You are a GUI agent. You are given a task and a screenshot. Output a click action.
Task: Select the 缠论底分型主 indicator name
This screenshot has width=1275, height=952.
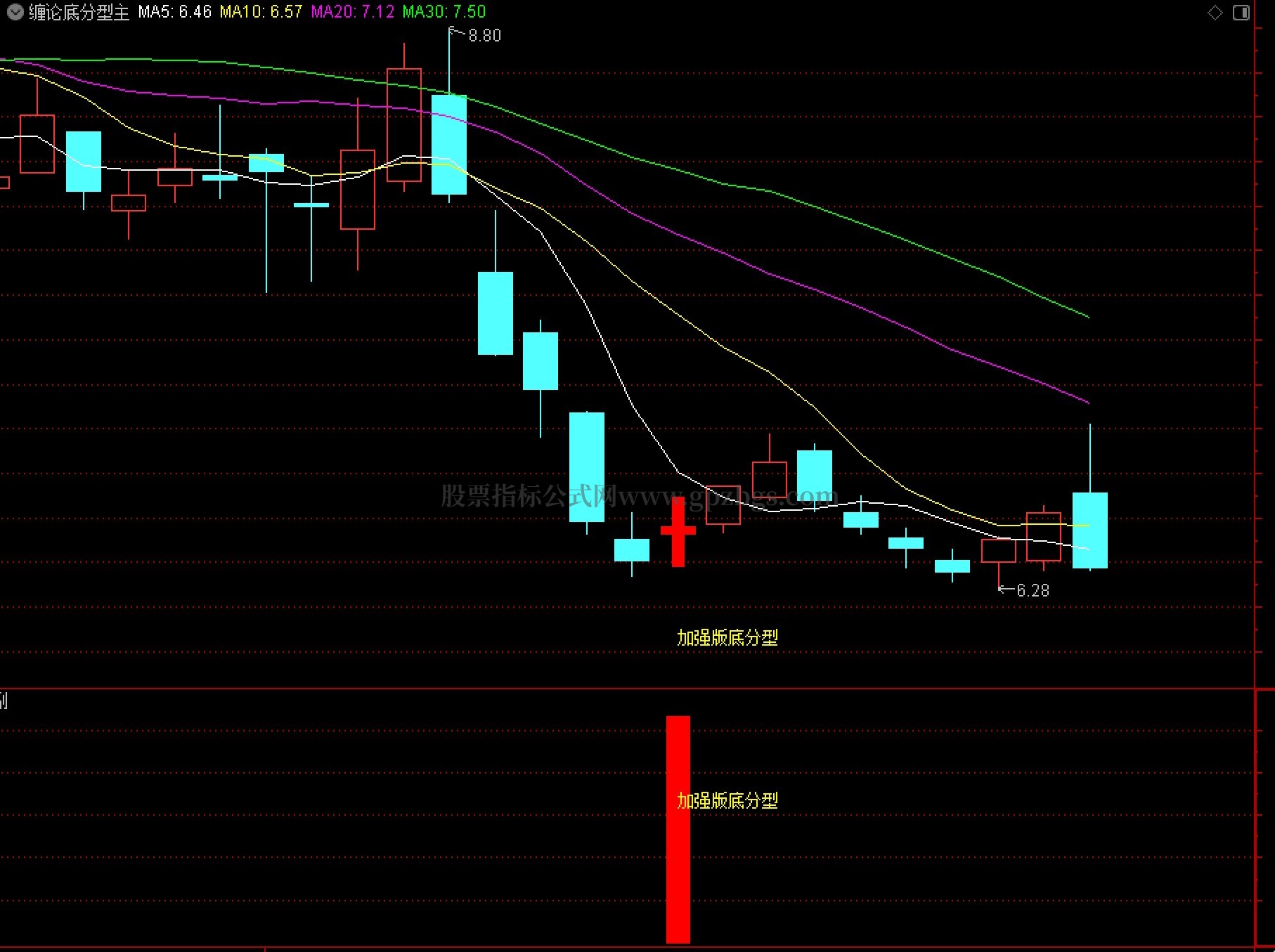79,12
